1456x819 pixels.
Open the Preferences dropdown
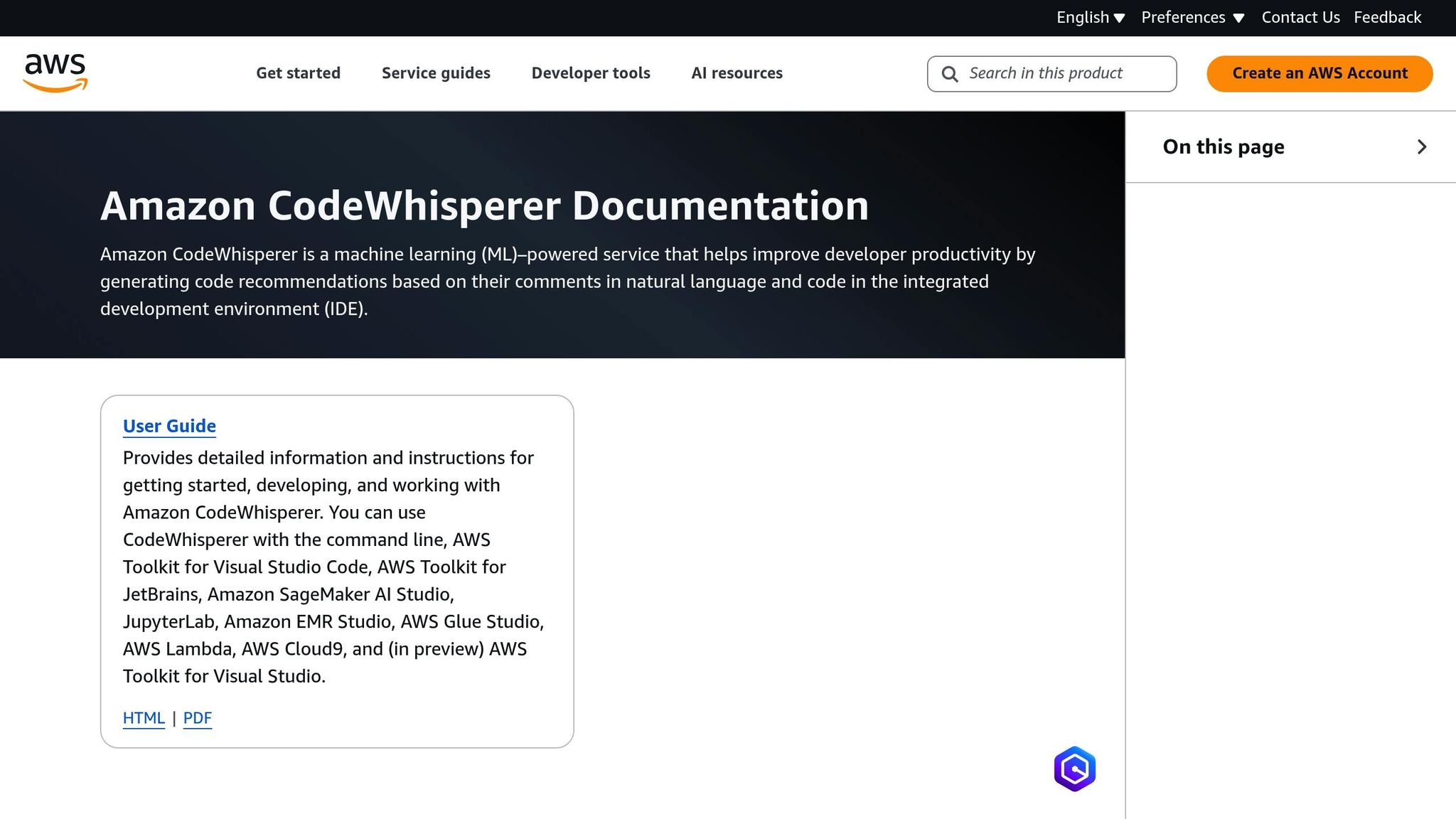tap(1183, 17)
